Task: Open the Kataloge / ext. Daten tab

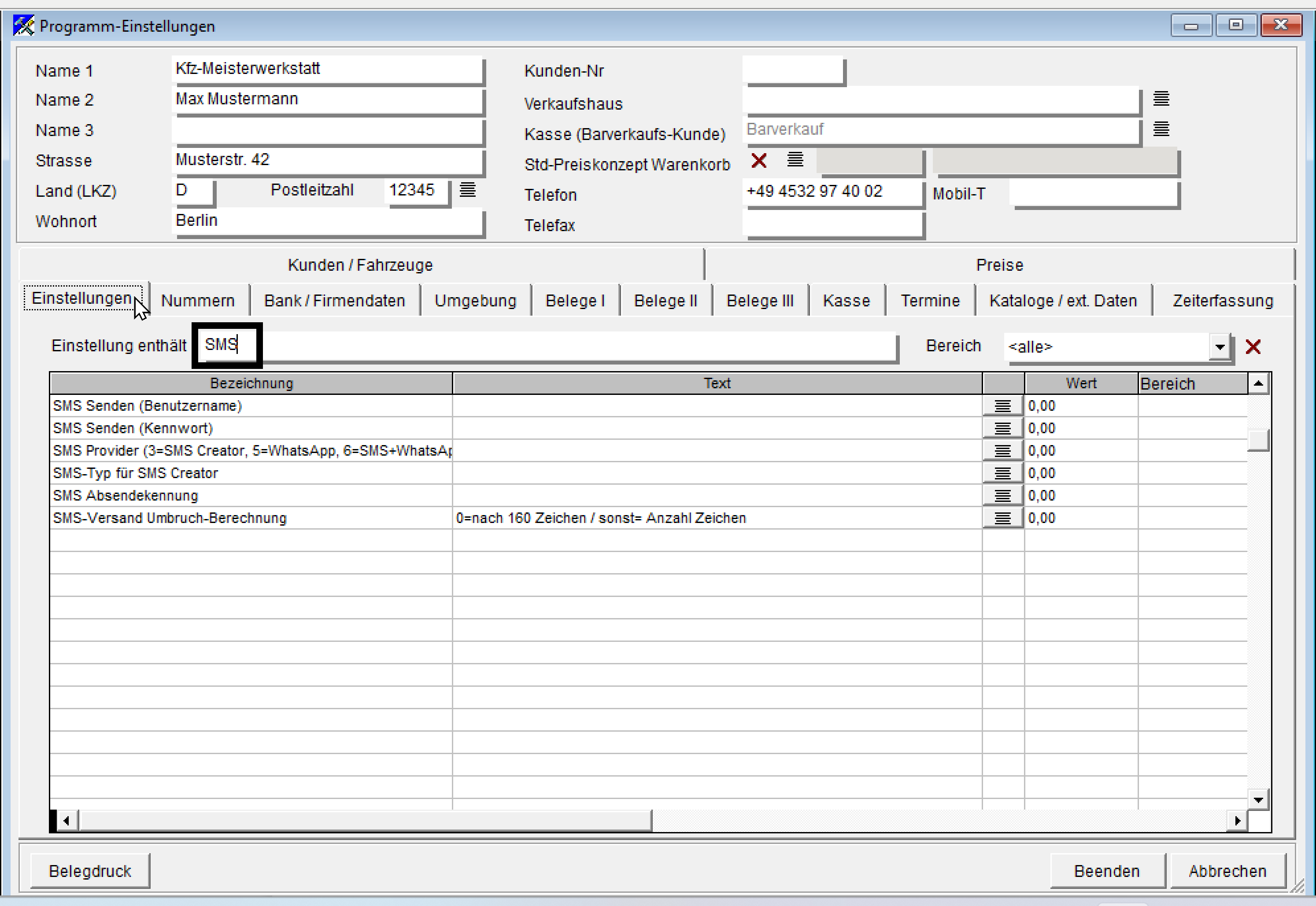Action: (1063, 300)
